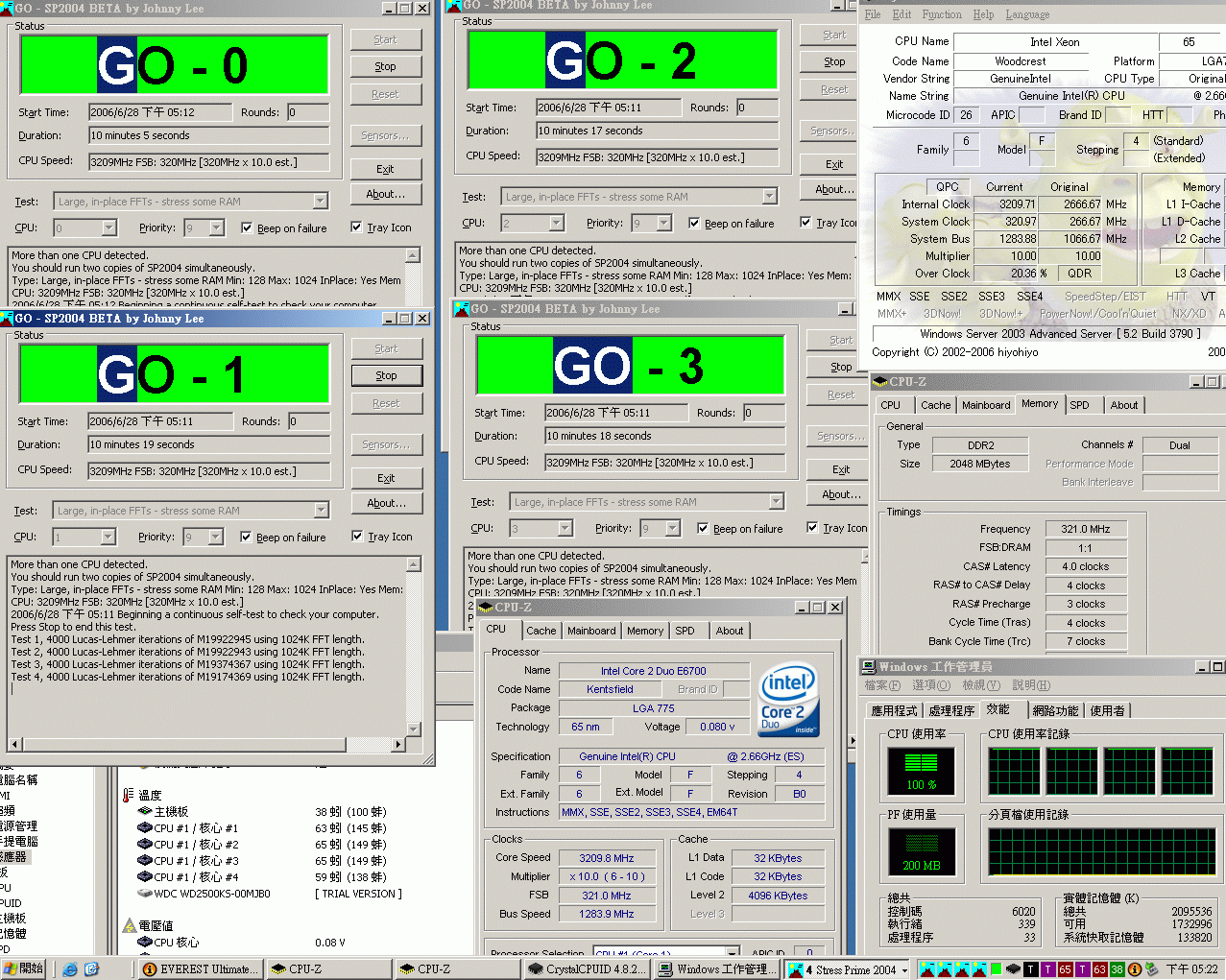Open the CPU dropdown in GO - 0 window
This screenshot has height=980, width=1226.
[x=108, y=227]
